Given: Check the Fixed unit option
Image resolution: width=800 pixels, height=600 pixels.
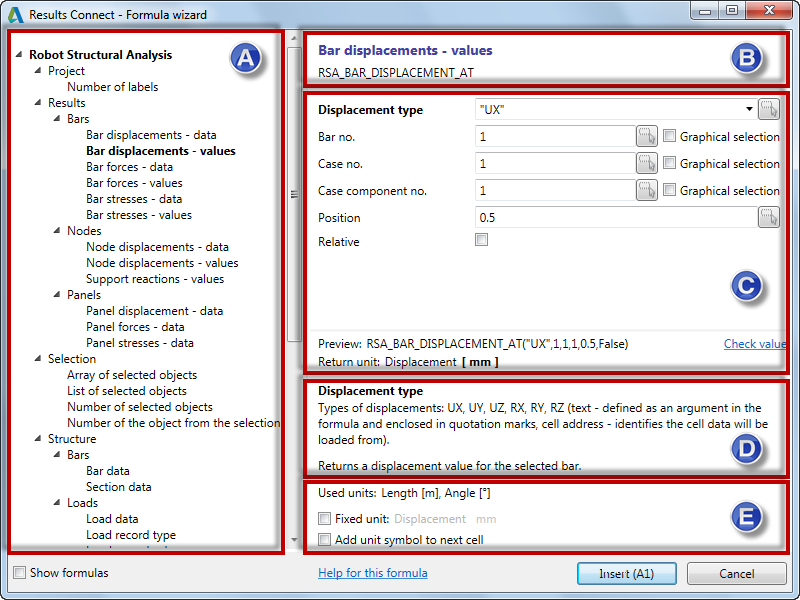Looking at the screenshot, I should 324,518.
